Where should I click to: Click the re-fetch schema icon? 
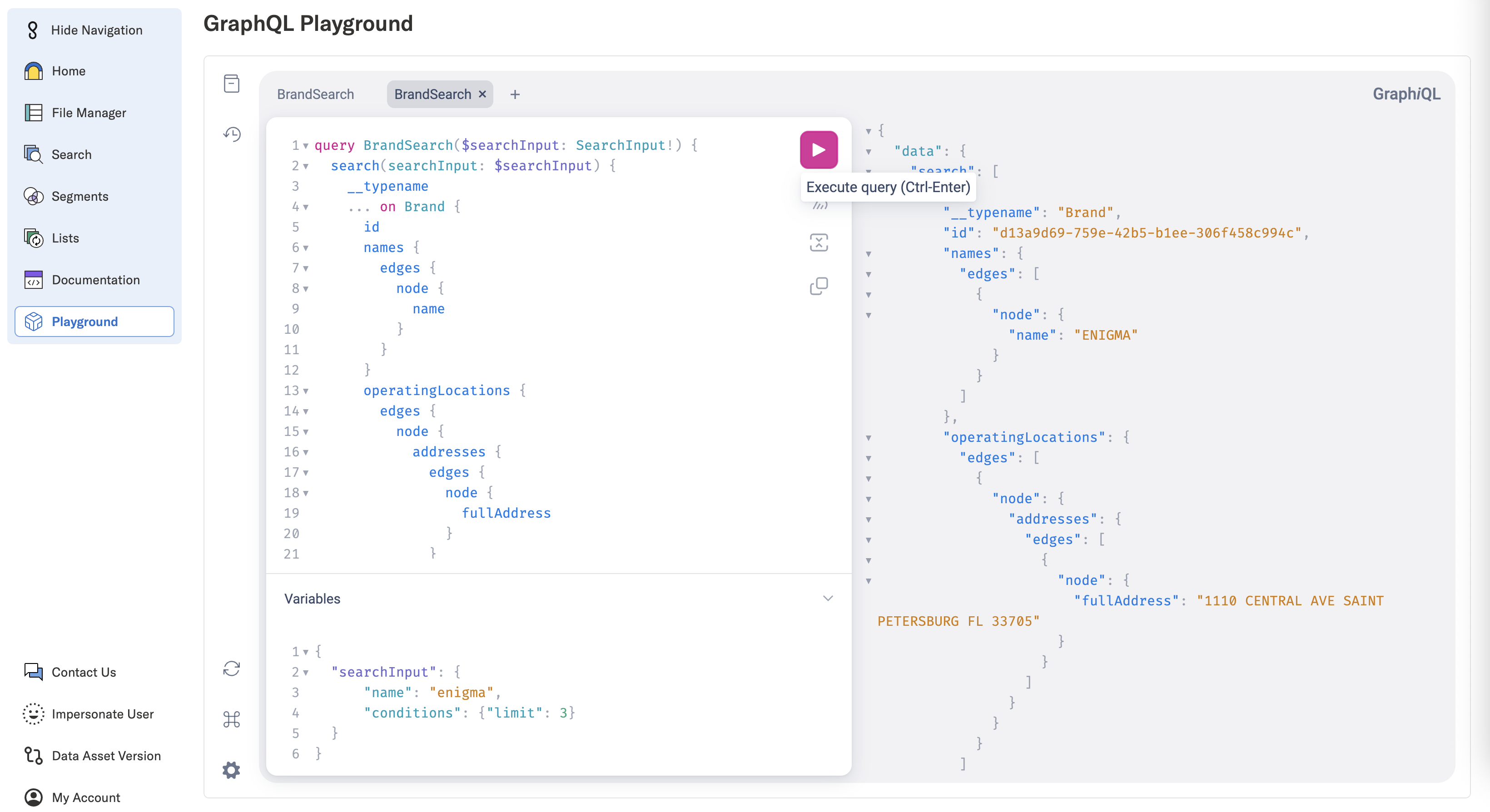click(231, 668)
